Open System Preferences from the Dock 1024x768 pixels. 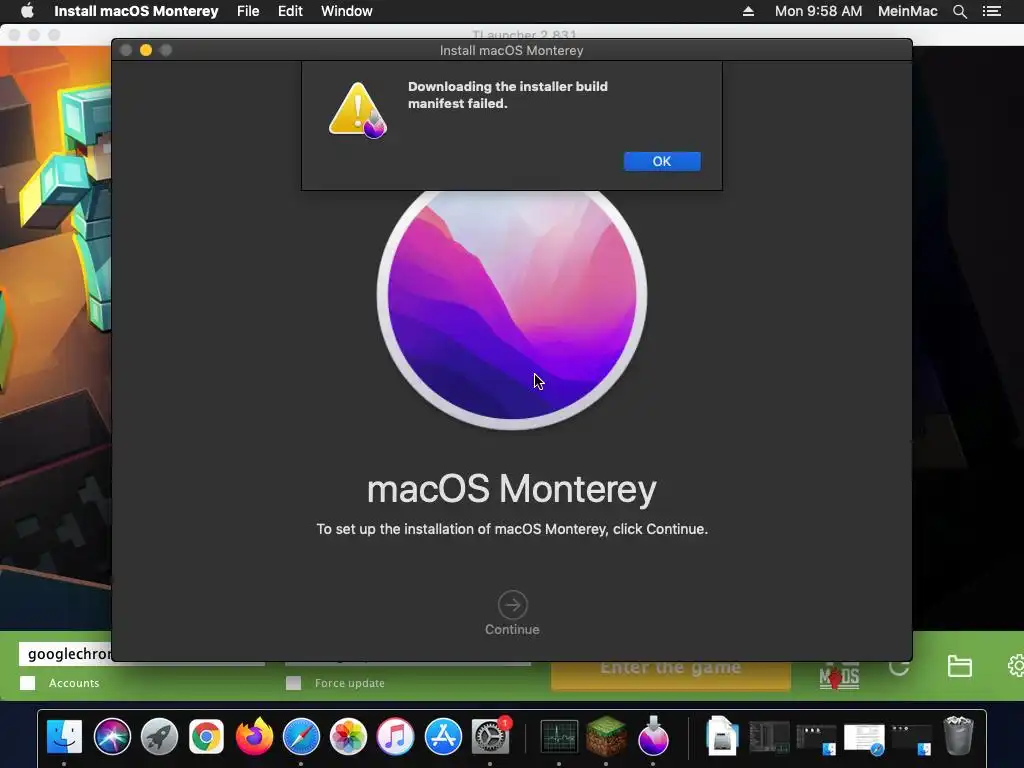pyautogui.click(x=490, y=737)
